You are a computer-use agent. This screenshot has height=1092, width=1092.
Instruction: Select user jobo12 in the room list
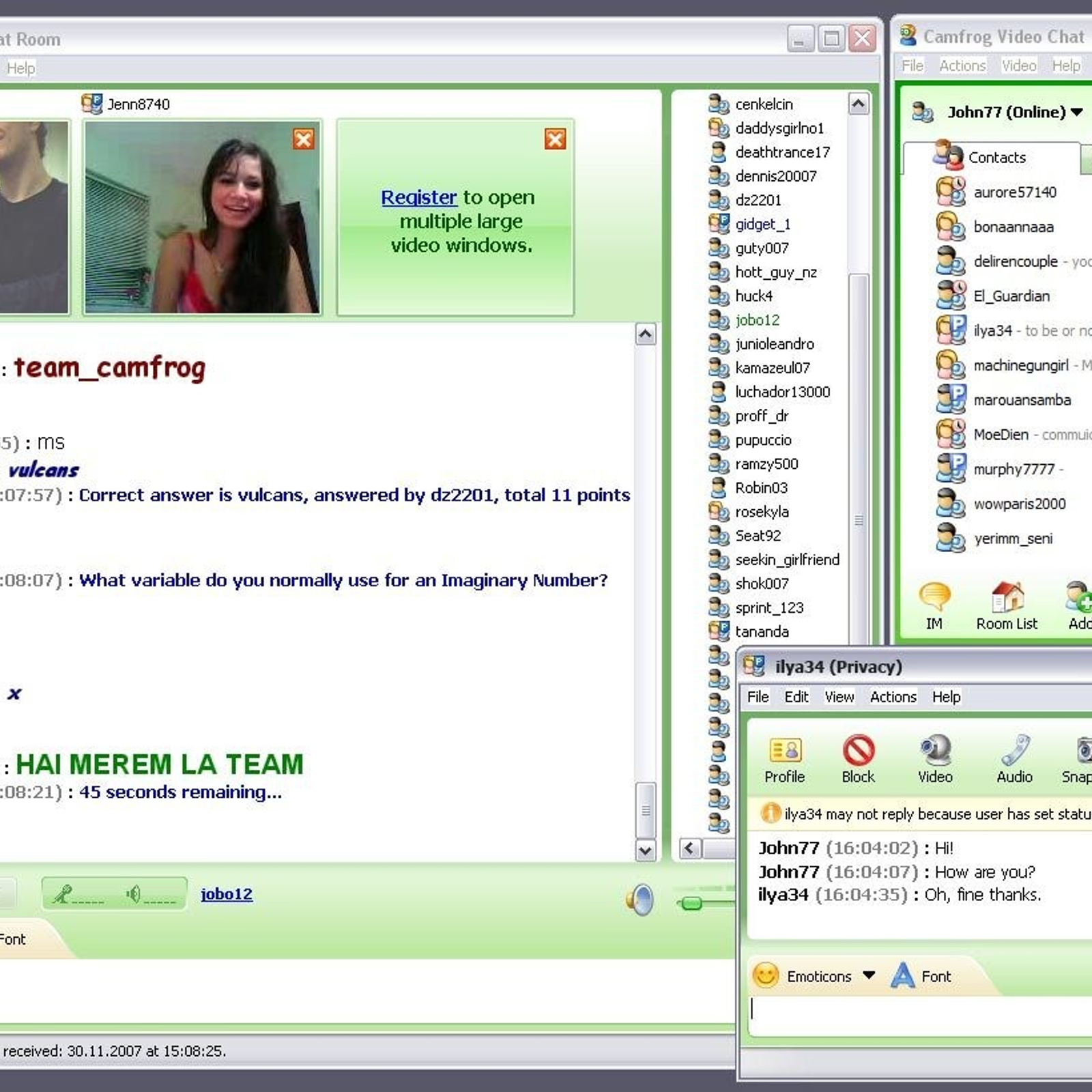(x=744, y=319)
